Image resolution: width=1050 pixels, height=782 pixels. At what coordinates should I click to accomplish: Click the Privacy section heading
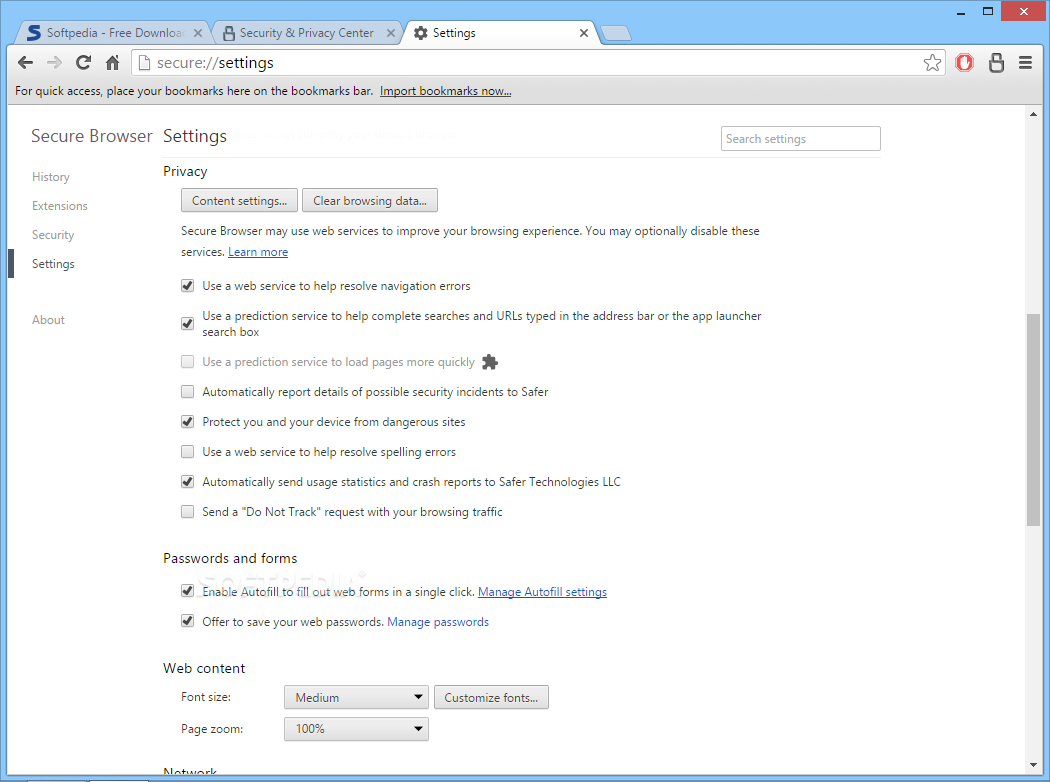point(185,171)
